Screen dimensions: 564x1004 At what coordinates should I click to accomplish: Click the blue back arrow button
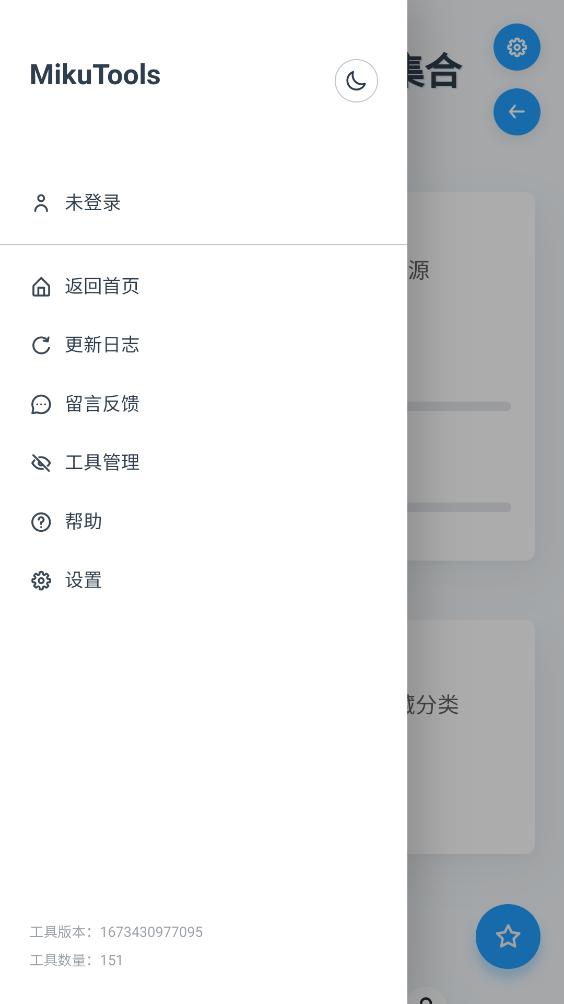coord(517,111)
